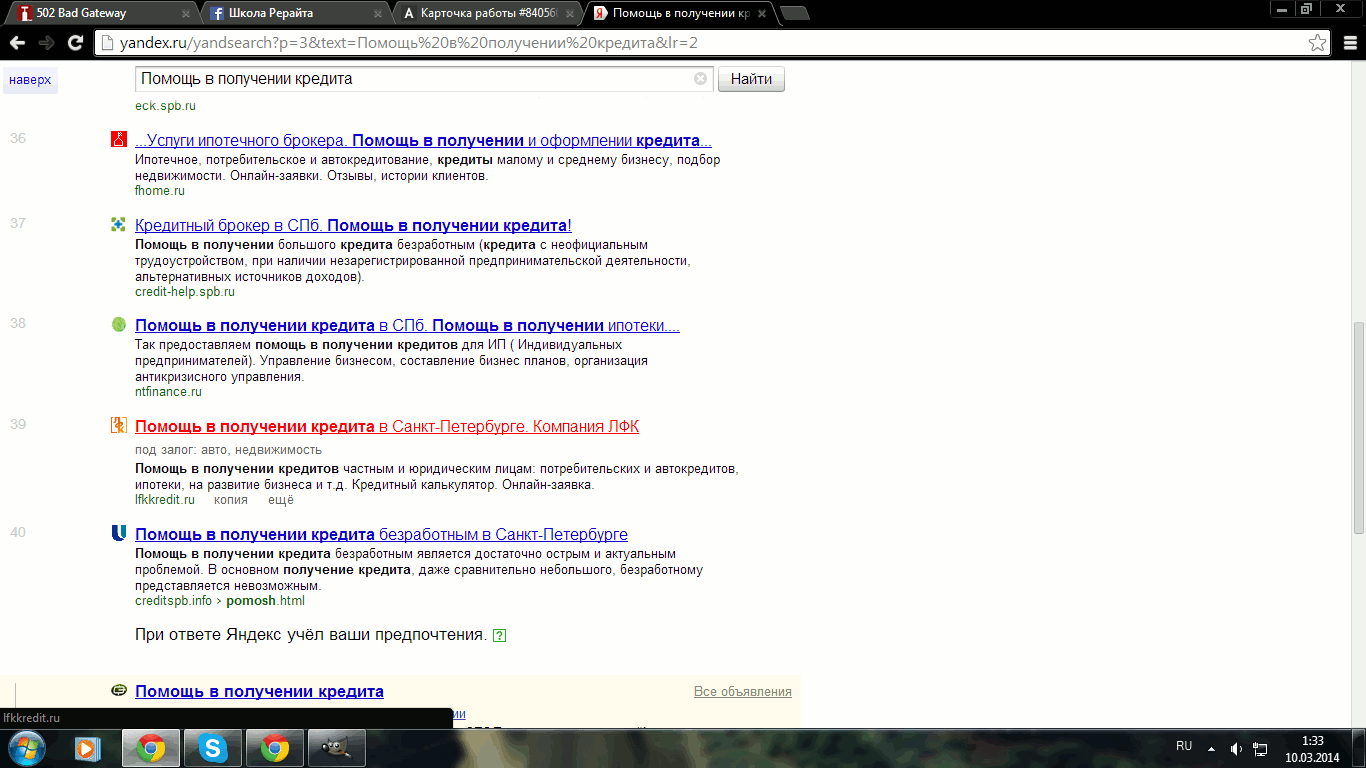Click the volume speaker tray icon

1236,748
